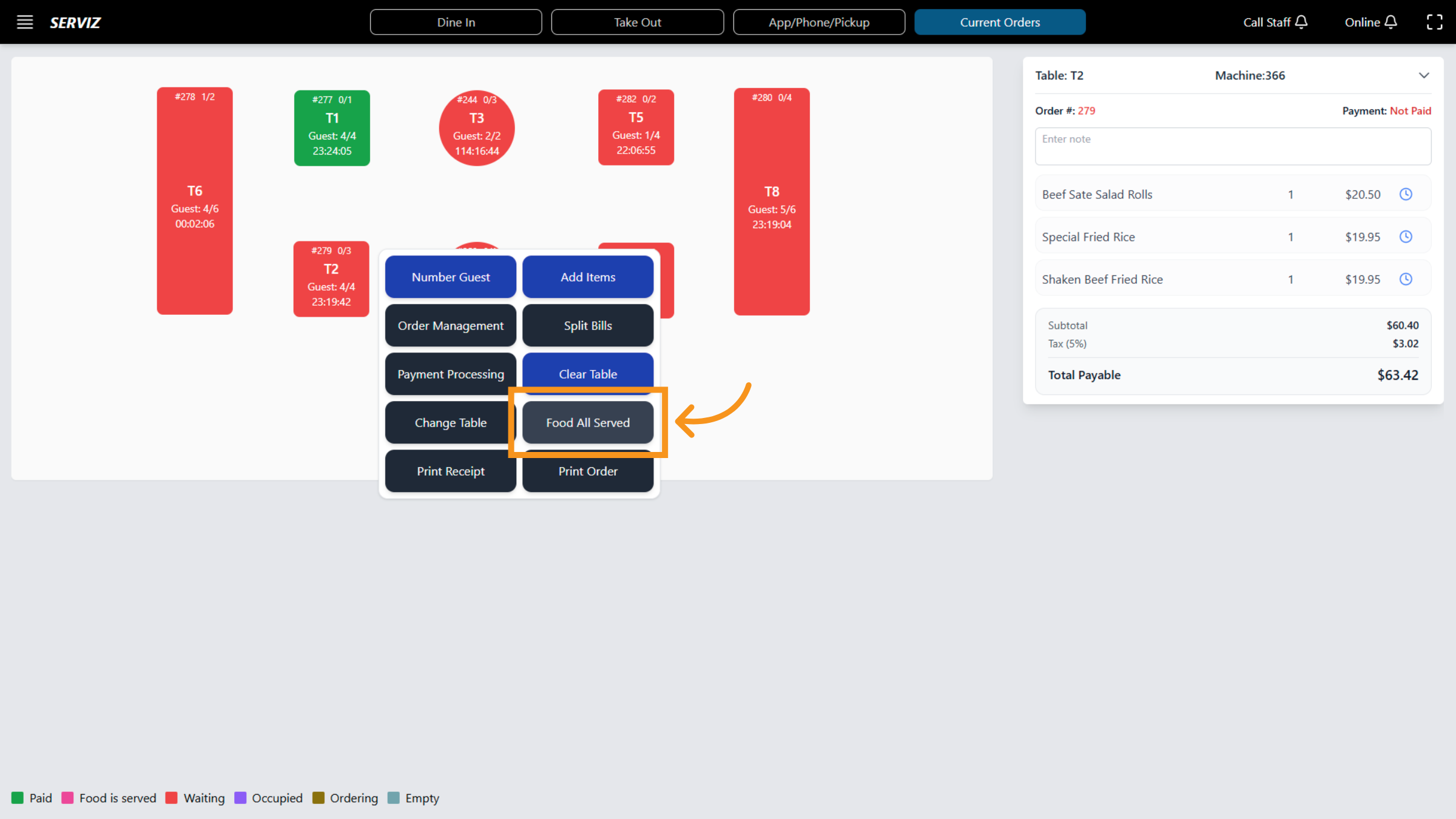Toggle fullscreen mode icon
The image size is (1456, 819).
click(x=1434, y=22)
